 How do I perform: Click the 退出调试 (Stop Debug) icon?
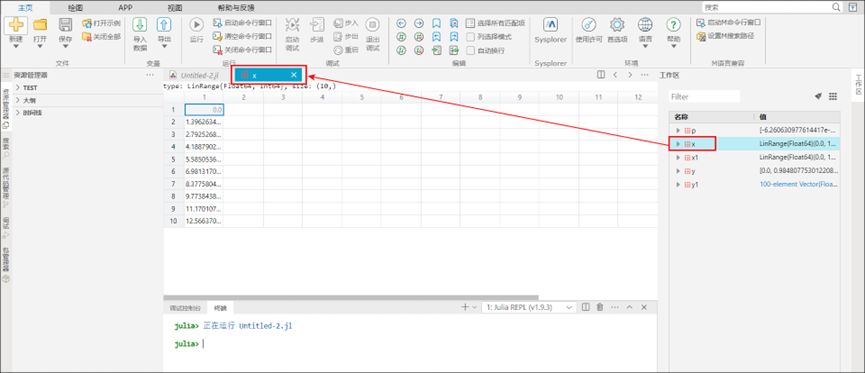[x=373, y=25]
